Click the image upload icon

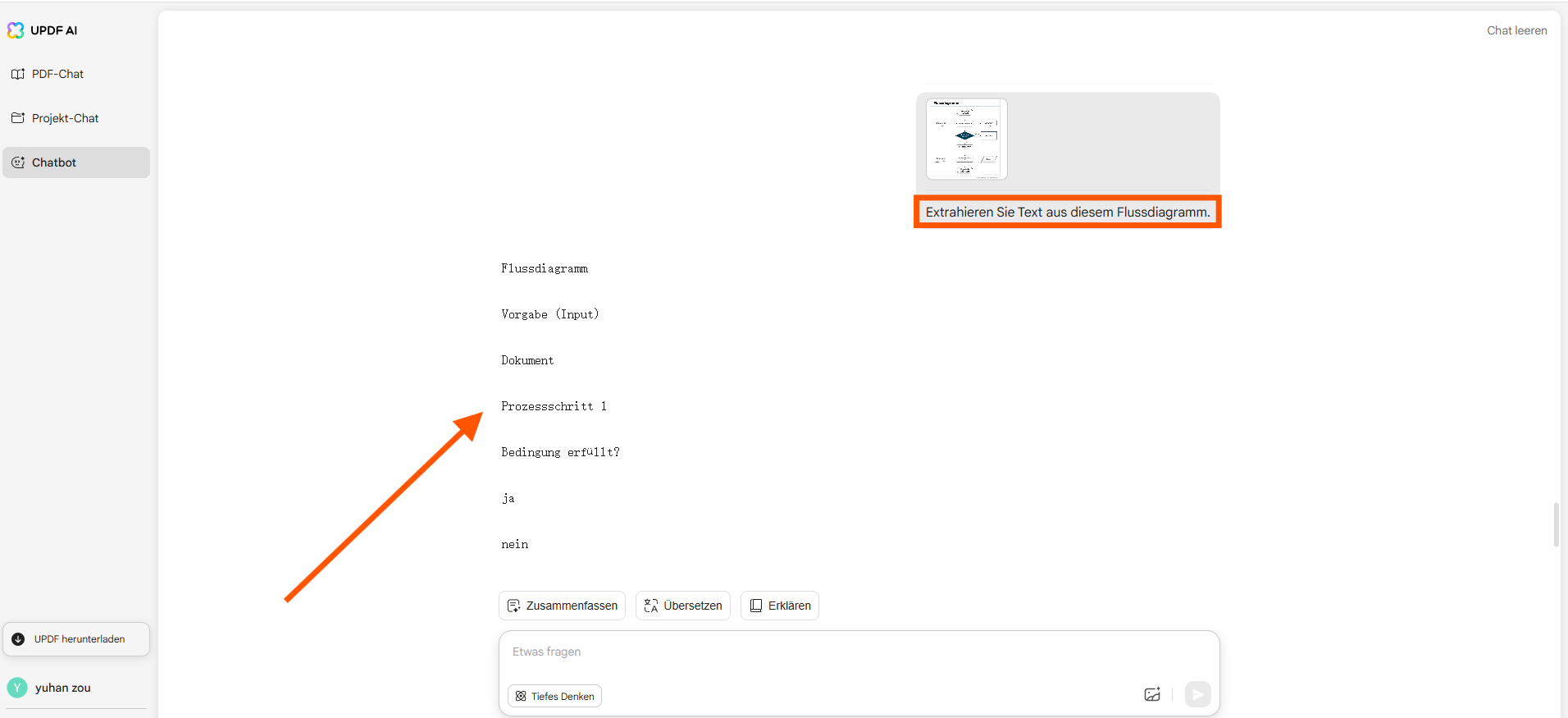[1152, 694]
